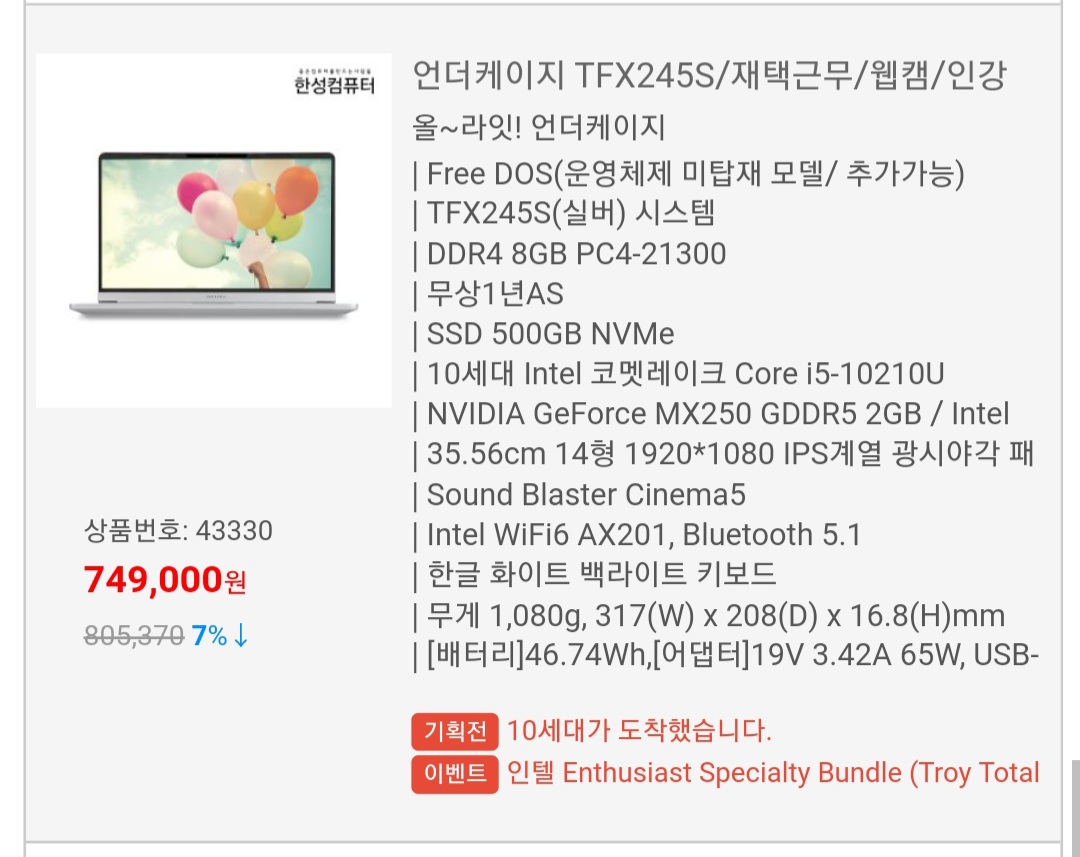Select the 상품번호: 43330 text
This screenshot has width=1080, height=857.
coord(178,530)
